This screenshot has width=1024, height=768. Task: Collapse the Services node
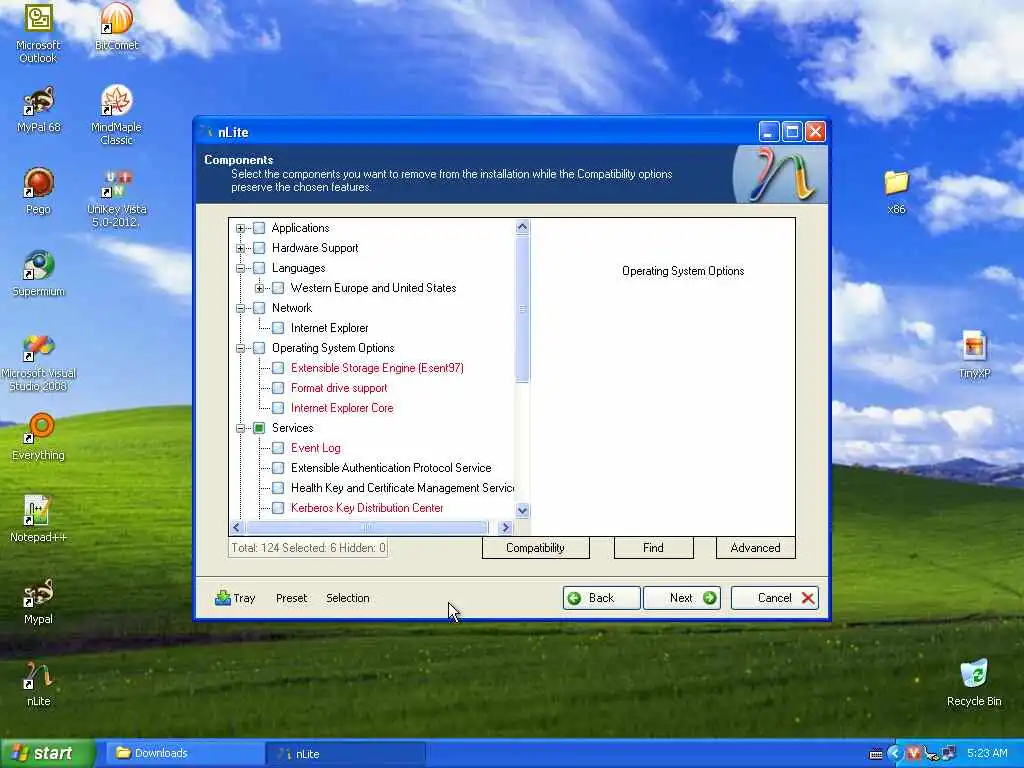tap(240, 428)
